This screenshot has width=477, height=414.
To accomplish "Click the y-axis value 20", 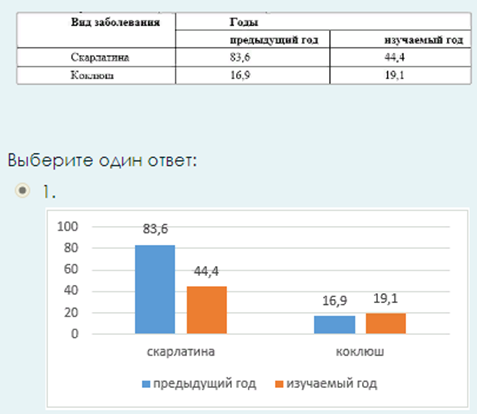I will [x=71, y=313].
